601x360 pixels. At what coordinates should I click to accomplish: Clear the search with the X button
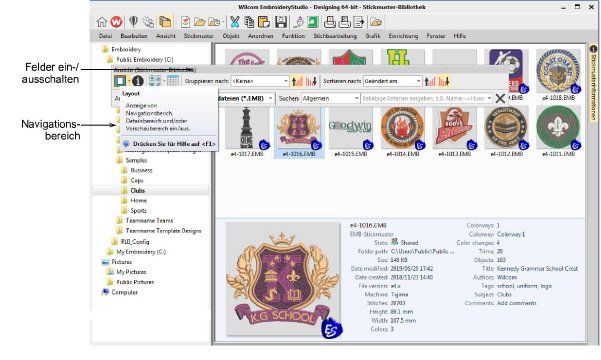pyautogui.click(x=500, y=99)
